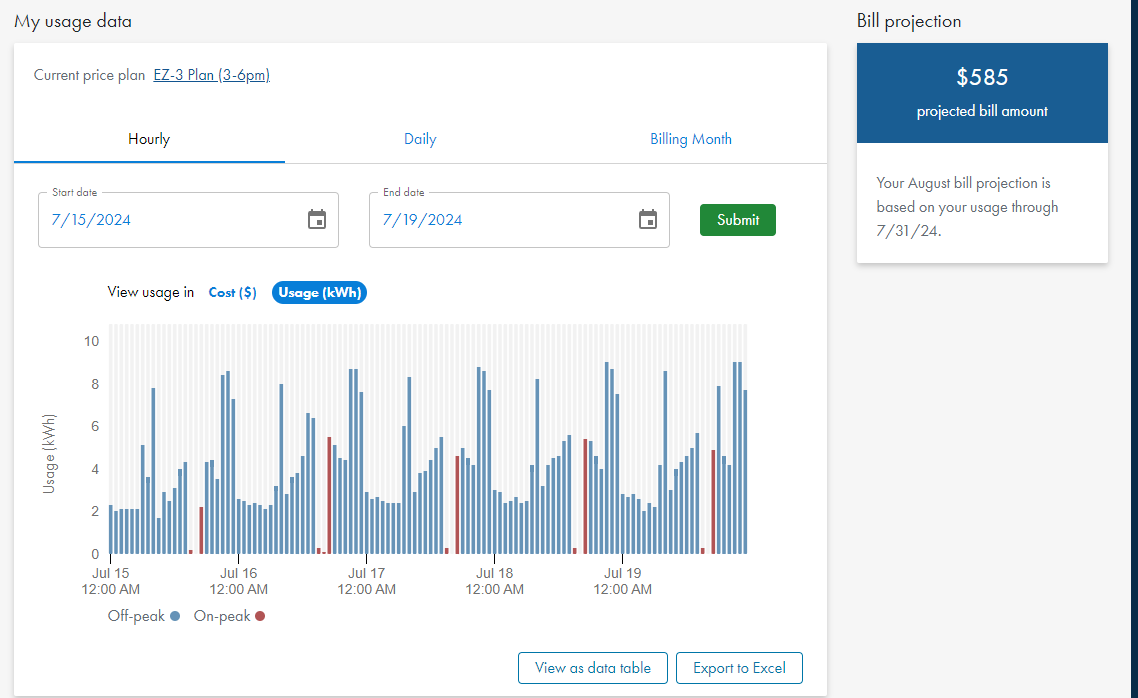Click the Jul 16 12:00 AM axis label
Screen dimensions: 1138x698
pos(238,581)
